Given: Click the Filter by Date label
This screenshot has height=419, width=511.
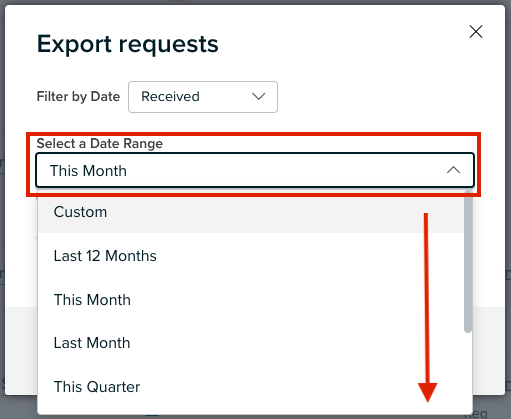Looking at the screenshot, I should click(78, 97).
